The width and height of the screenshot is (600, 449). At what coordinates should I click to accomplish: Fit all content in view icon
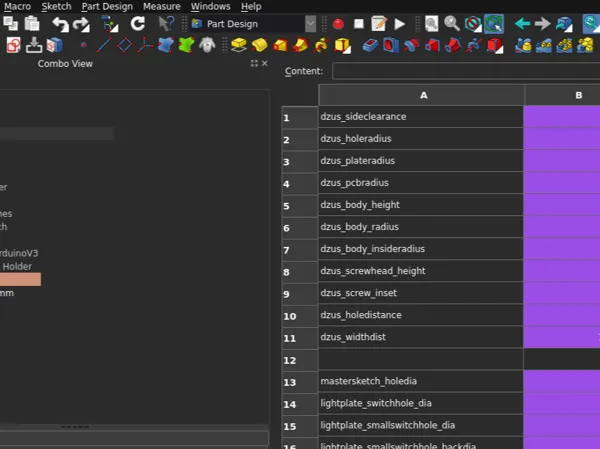tap(431, 24)
